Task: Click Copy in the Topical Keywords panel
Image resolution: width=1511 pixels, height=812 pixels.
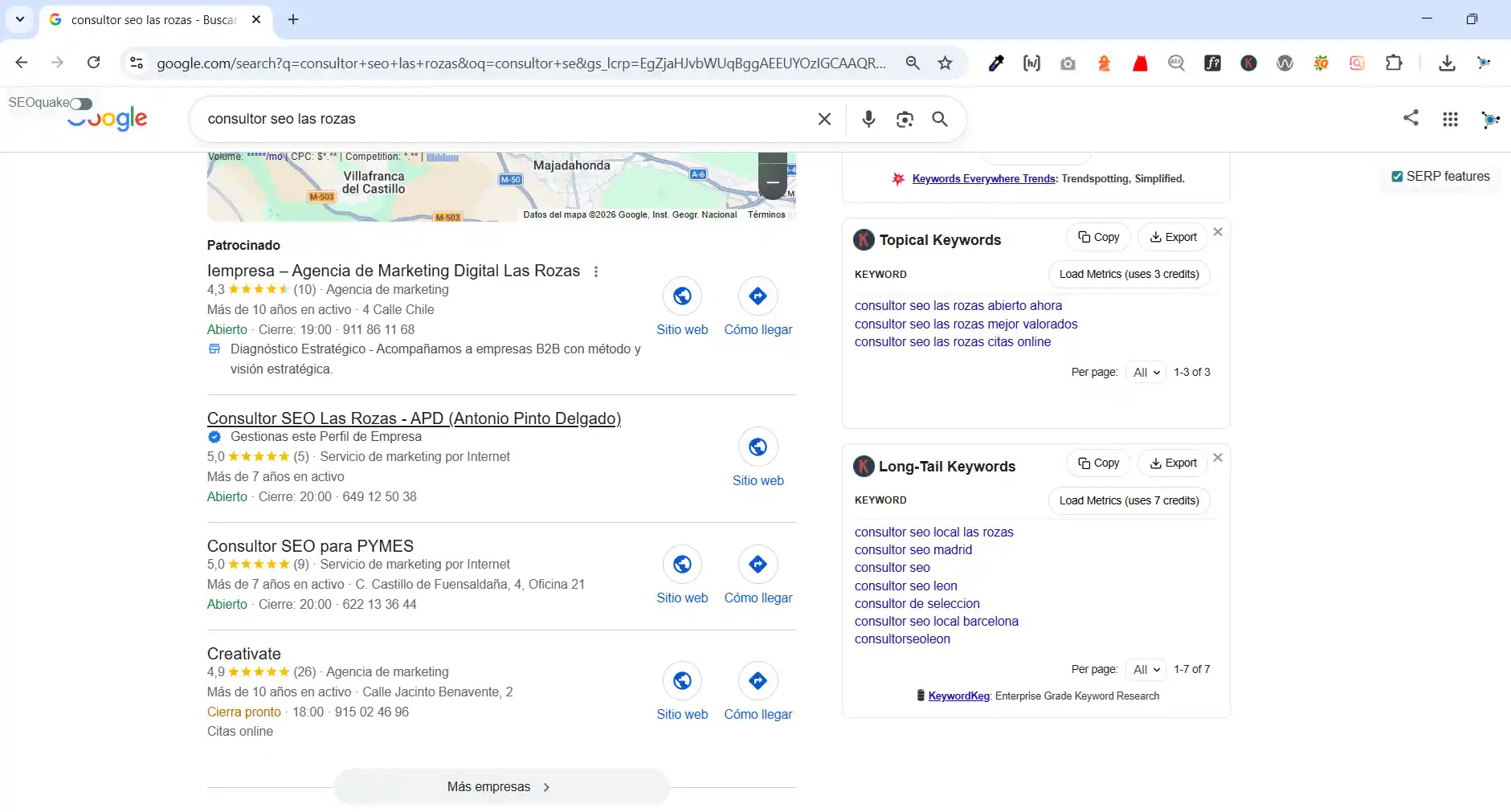Action: 1100,236
